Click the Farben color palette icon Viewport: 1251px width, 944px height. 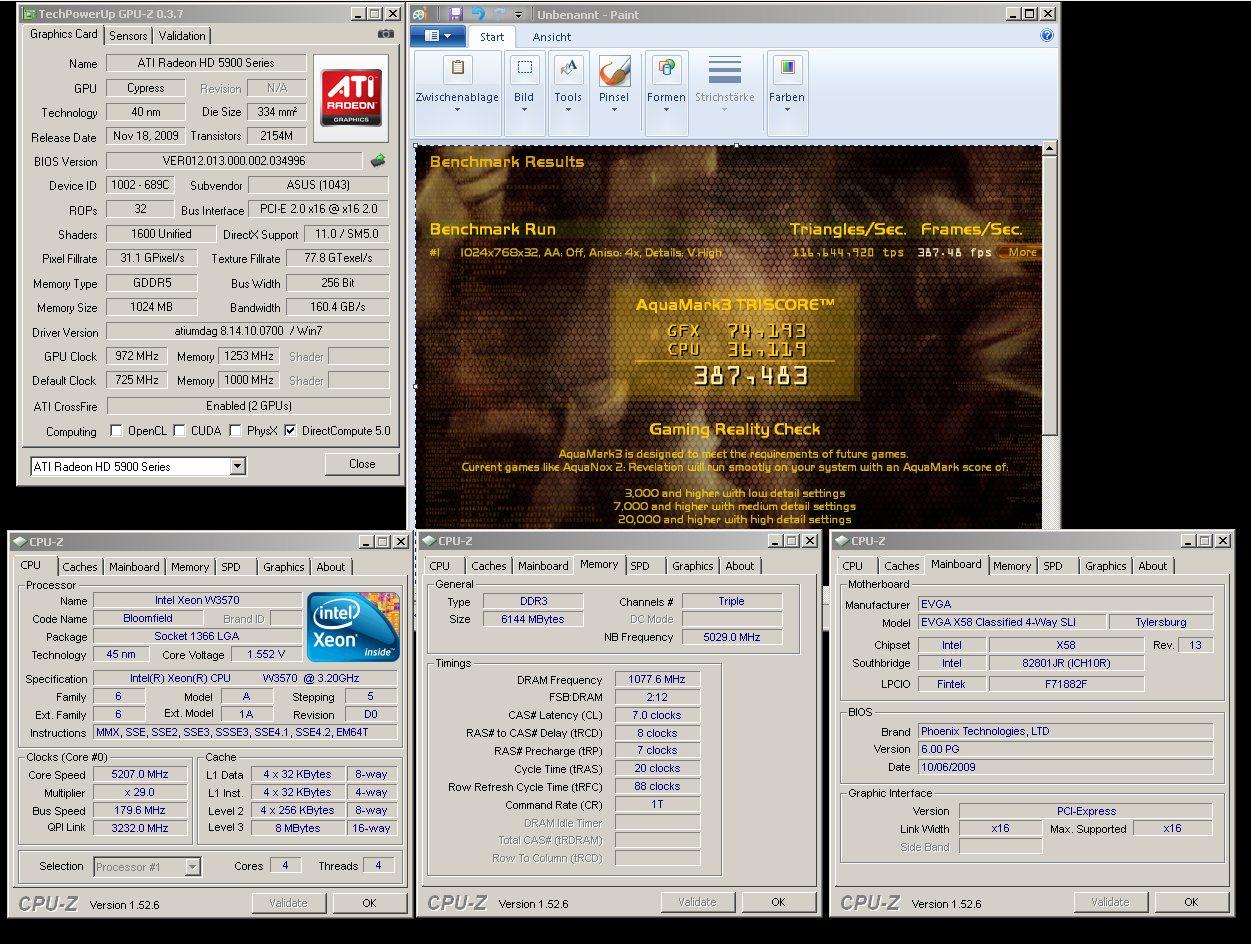click(x=787, y=68)
